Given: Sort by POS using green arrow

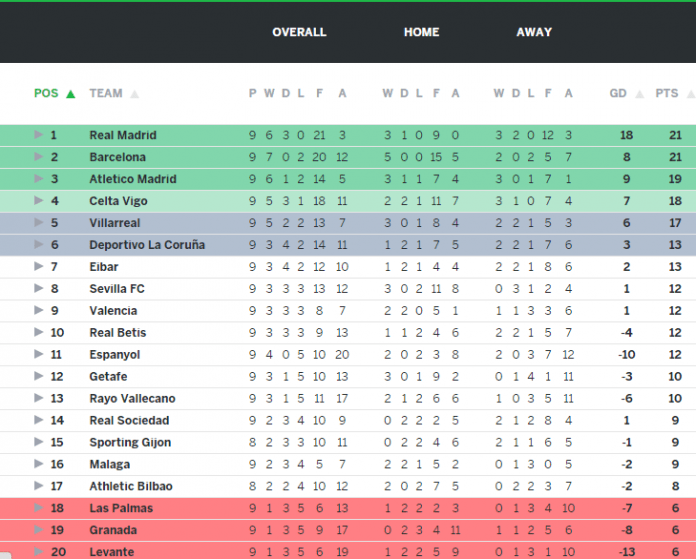Looking at the screenshot, I should pyautogui.click(x=71, y=94).
